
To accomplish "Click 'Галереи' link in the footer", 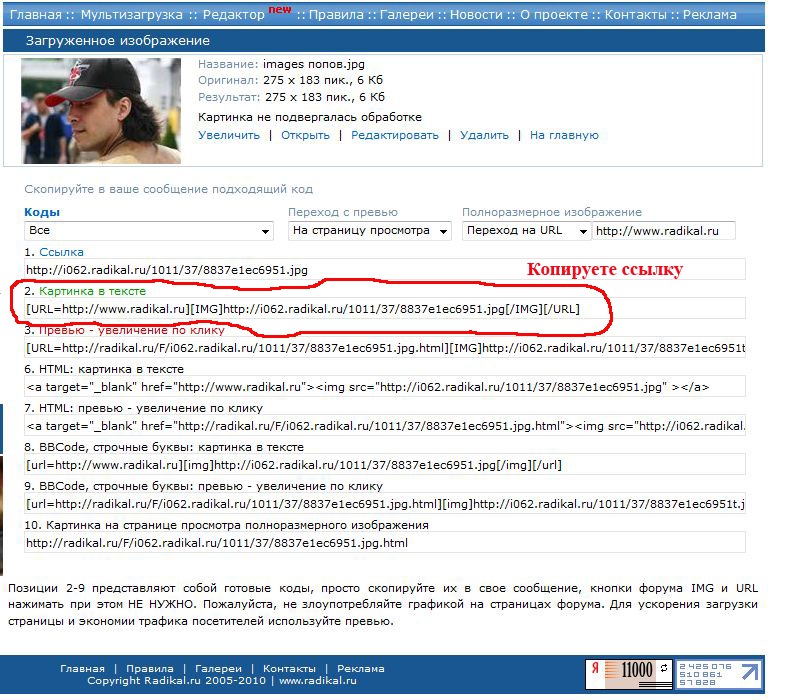I will pyautogui.click(x=217, y=668).
